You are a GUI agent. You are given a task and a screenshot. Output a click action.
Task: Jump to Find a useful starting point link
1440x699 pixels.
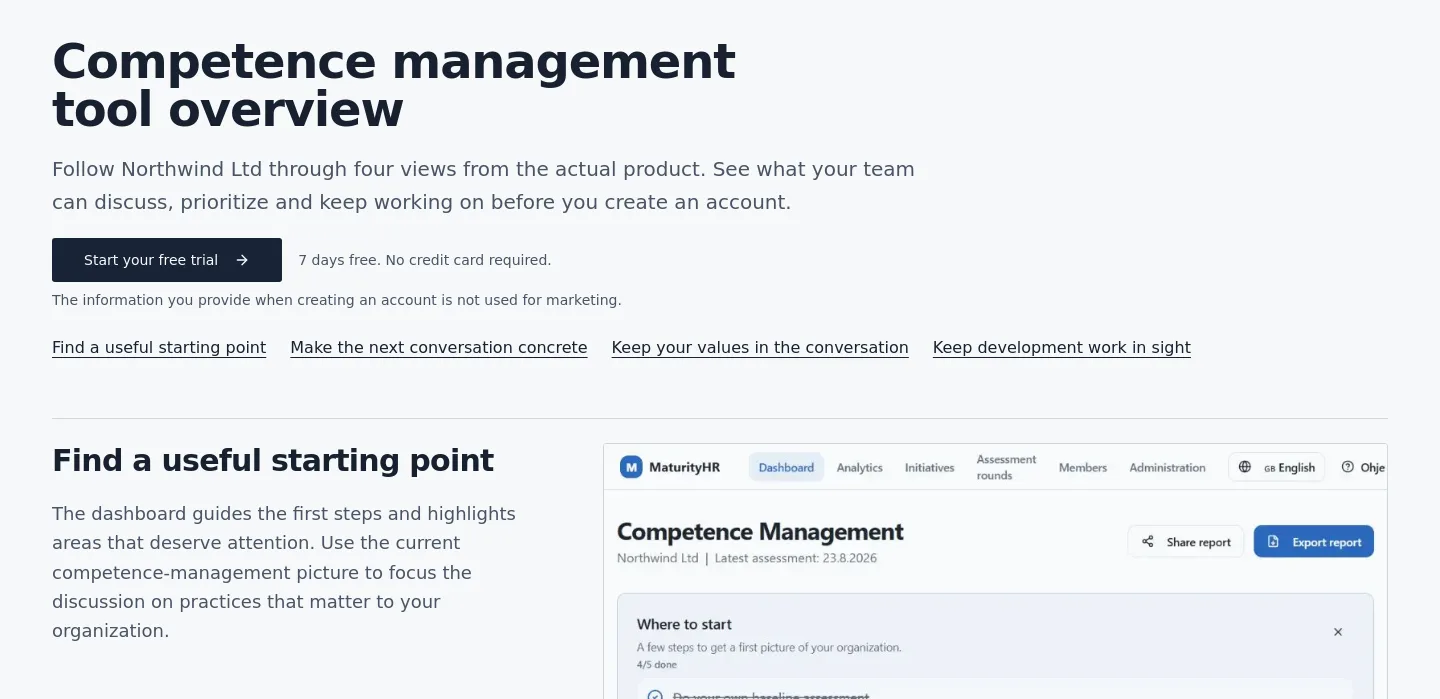click(x=159, y=348)
